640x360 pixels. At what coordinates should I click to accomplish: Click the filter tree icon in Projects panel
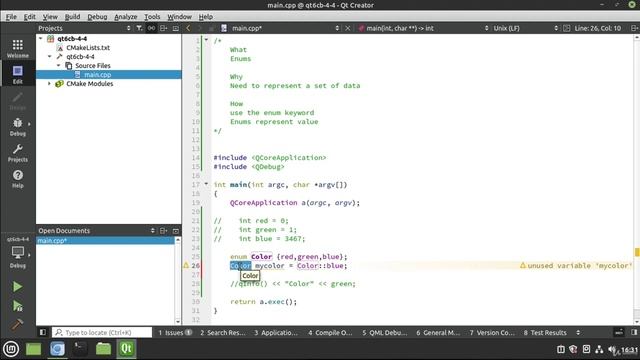point(139,28)
